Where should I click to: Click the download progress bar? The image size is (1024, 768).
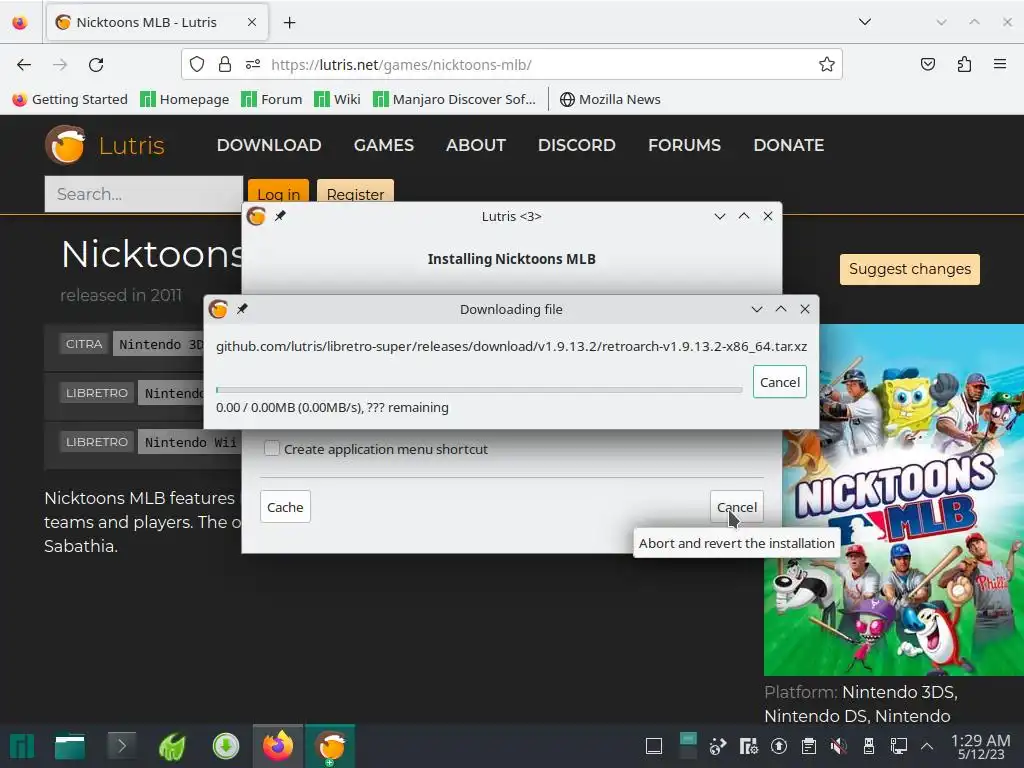(x=479, y=390)
